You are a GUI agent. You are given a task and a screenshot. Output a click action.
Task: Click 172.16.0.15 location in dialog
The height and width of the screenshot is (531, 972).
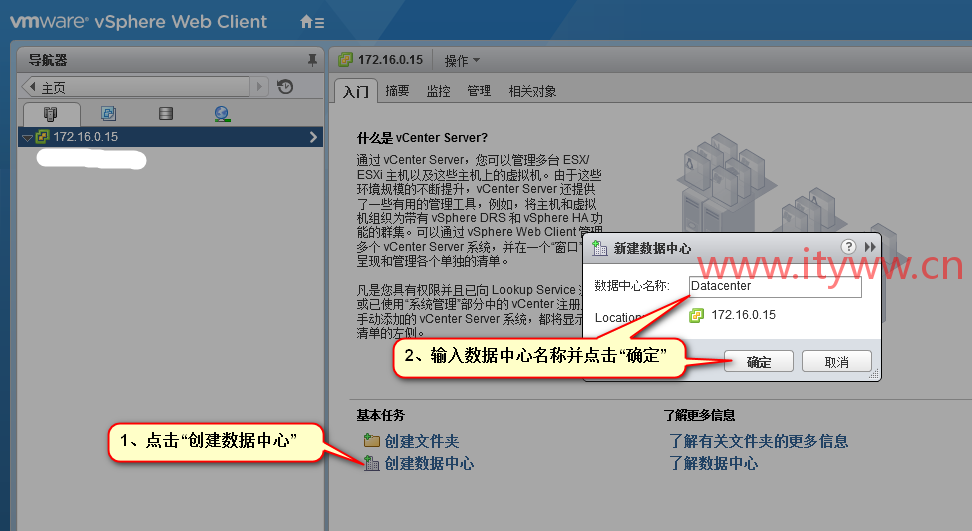tap(743, 315)
